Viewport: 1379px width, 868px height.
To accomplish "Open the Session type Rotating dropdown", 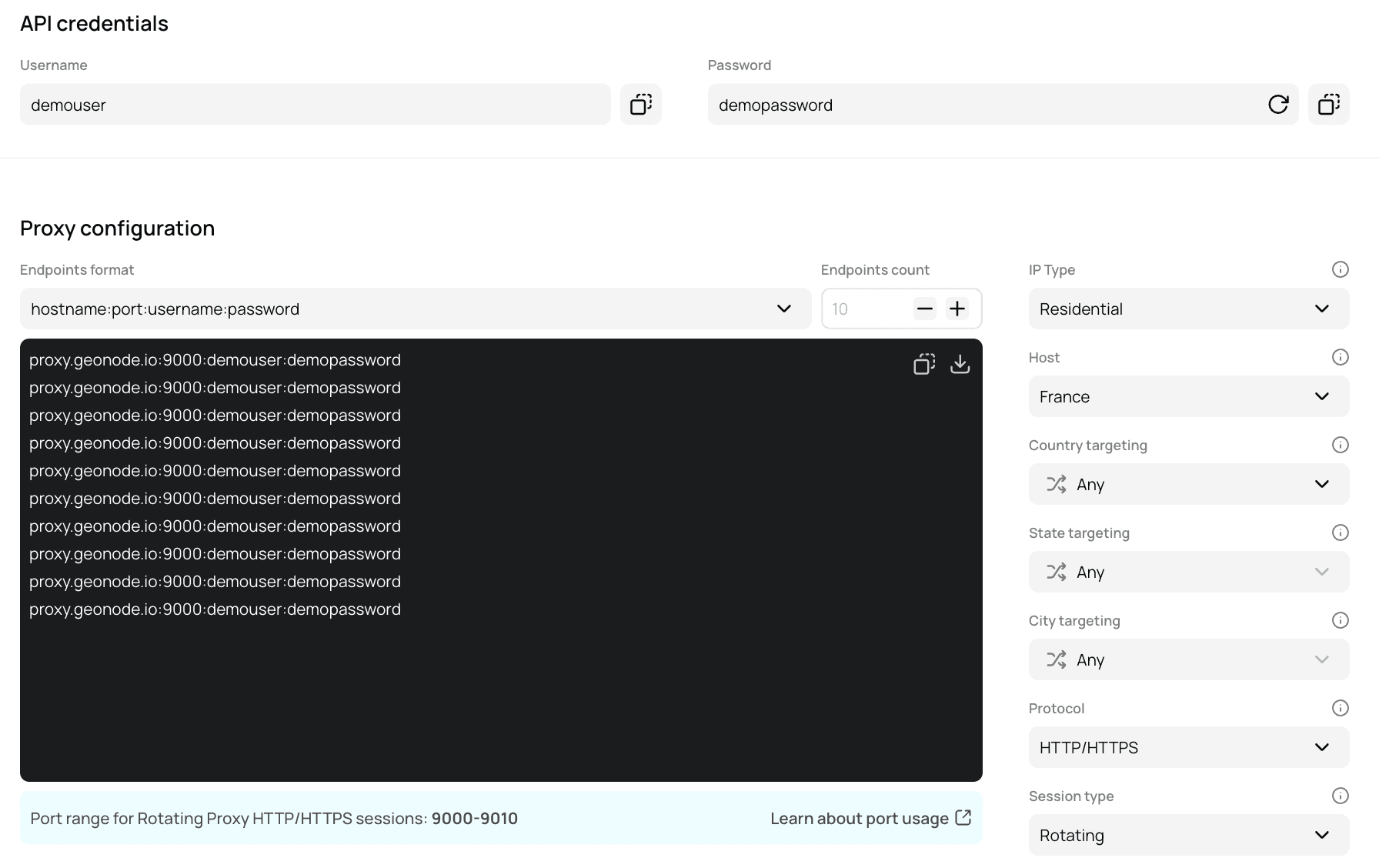I will (x=1188, y=834).
